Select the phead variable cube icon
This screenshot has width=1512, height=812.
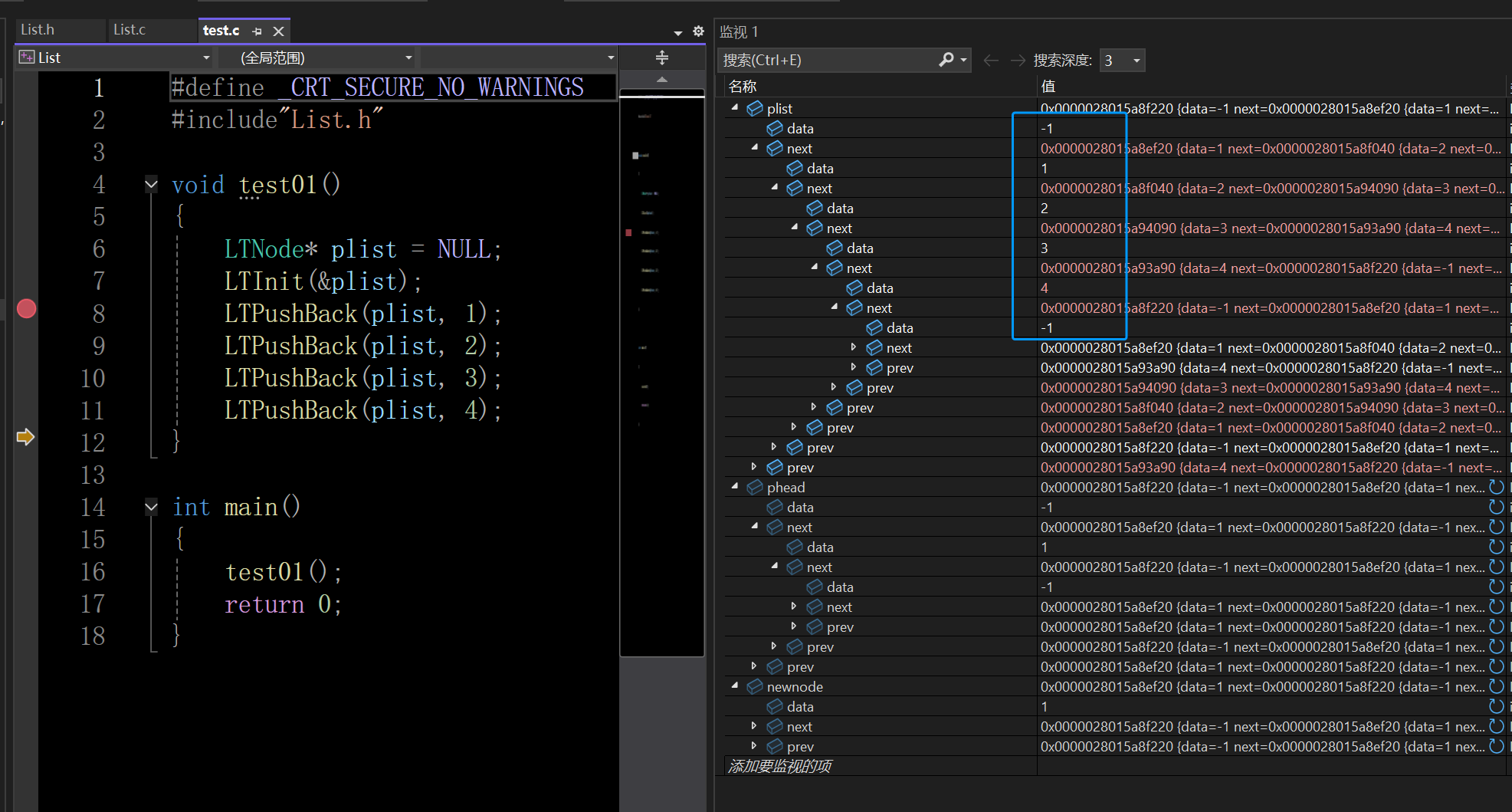(755, 487)
